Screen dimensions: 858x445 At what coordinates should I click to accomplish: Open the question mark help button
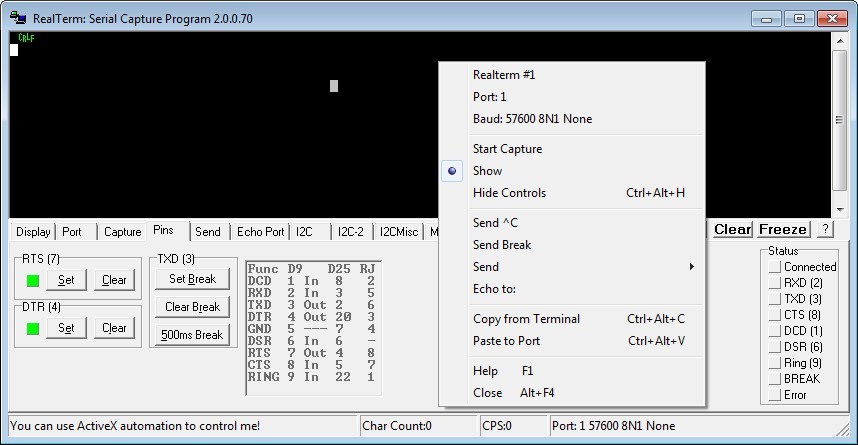[x=825, y=229]
